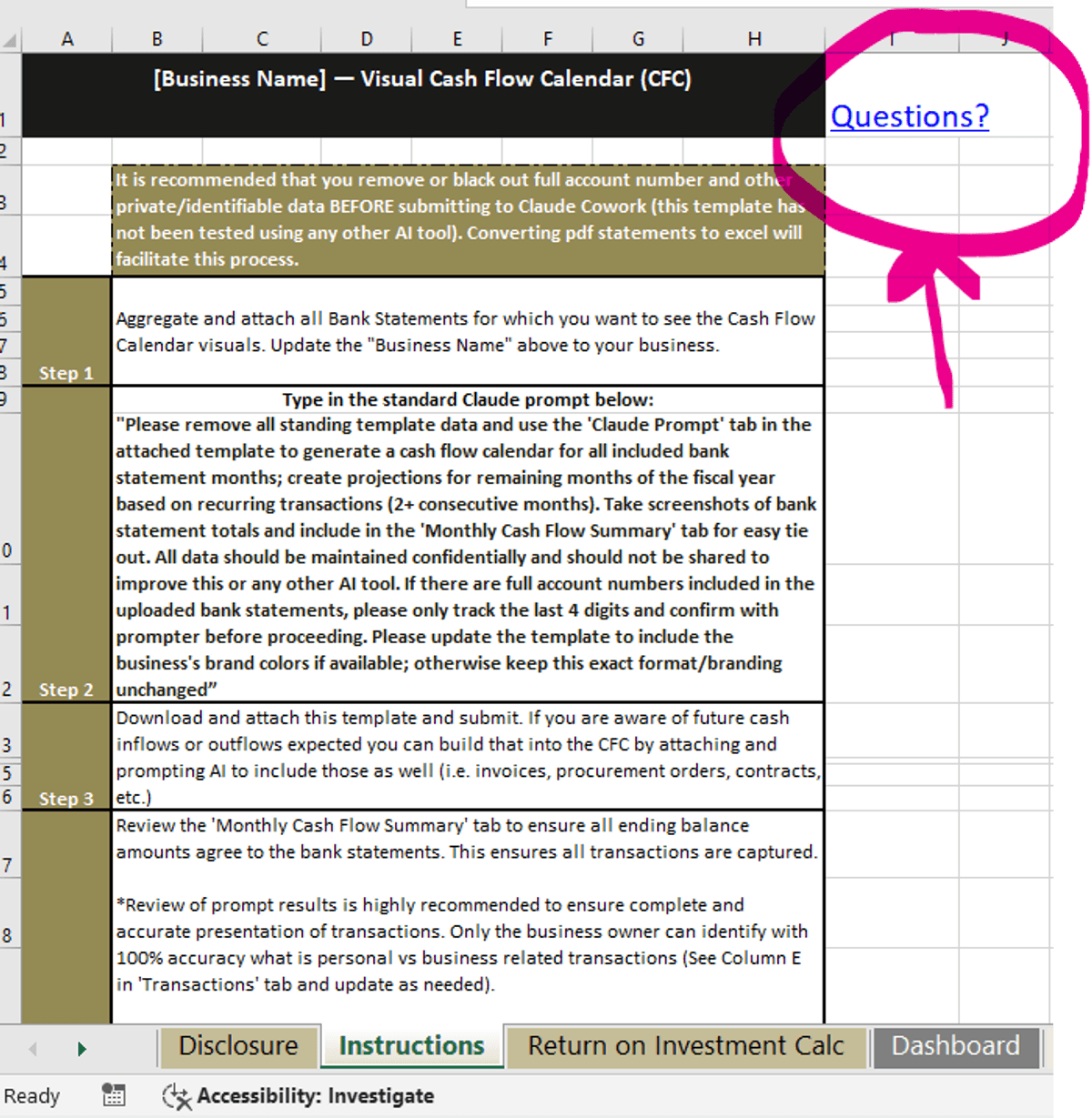Click the 'Step 1' label cell
This screenshot has height=1118, width=1092.
tap(66, 330)
